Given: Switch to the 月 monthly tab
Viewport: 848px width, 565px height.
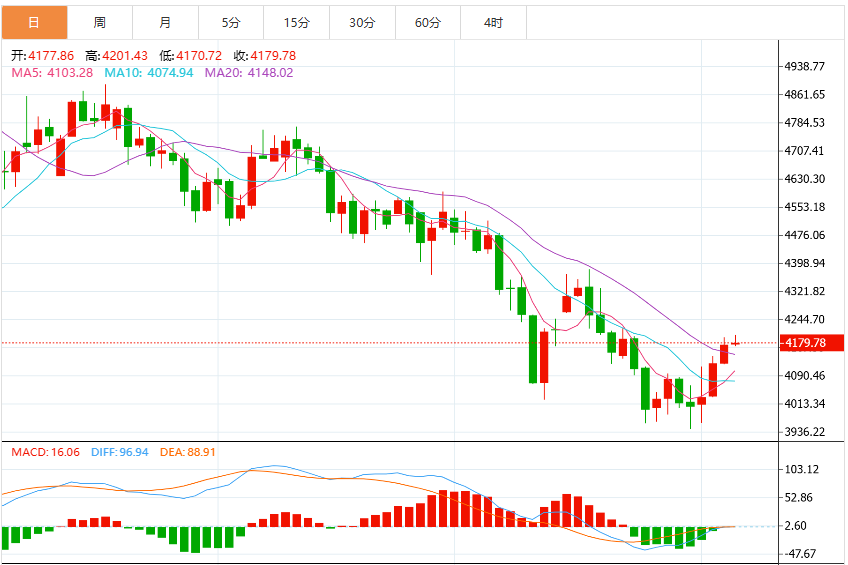Looking at the screenshot, I should [x=165, y=23].
